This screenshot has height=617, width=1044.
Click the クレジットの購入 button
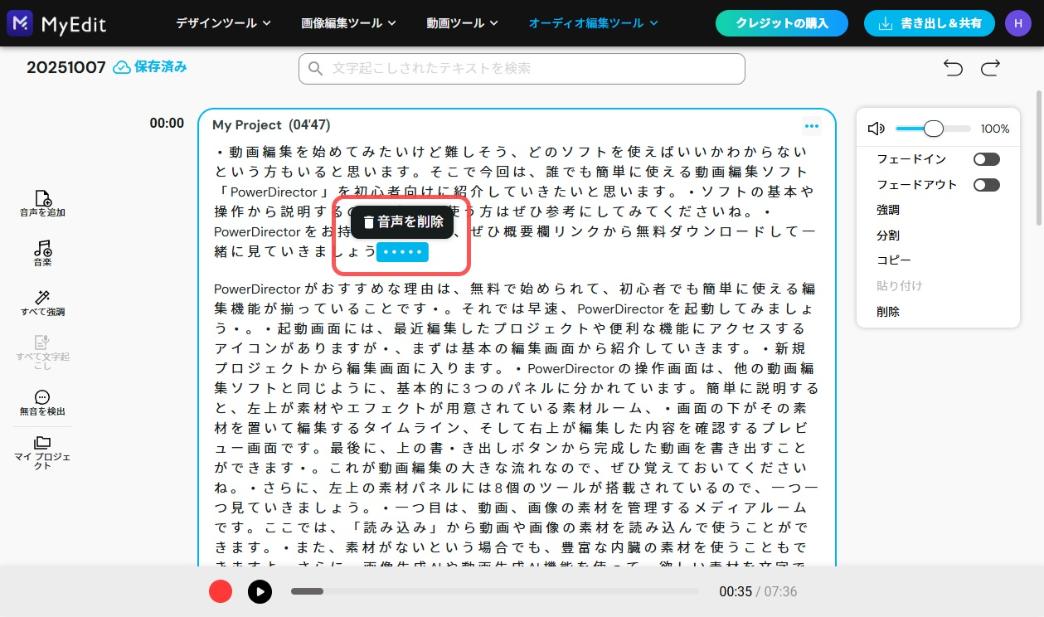point(781,22)
